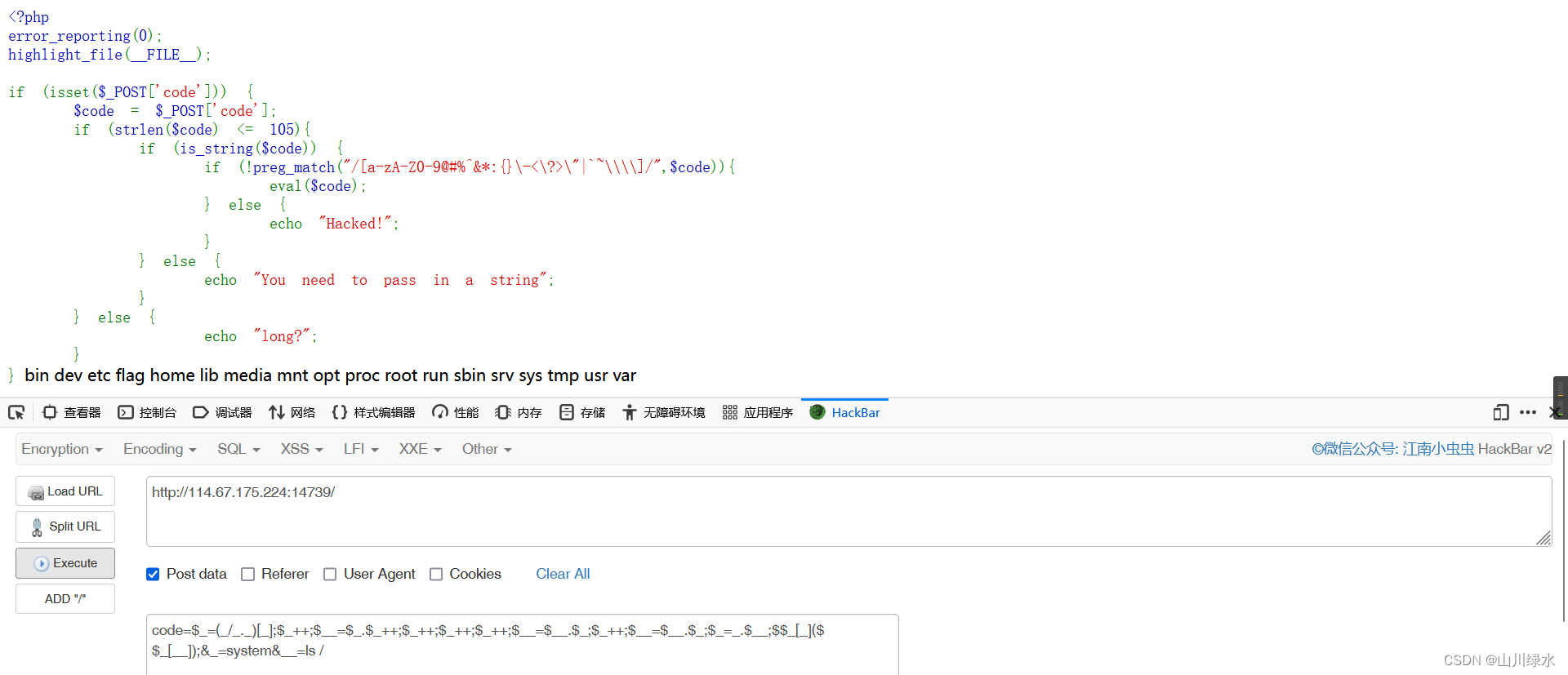
Task: Open the Performance (性能) tab
Action: tap(456, 412)
